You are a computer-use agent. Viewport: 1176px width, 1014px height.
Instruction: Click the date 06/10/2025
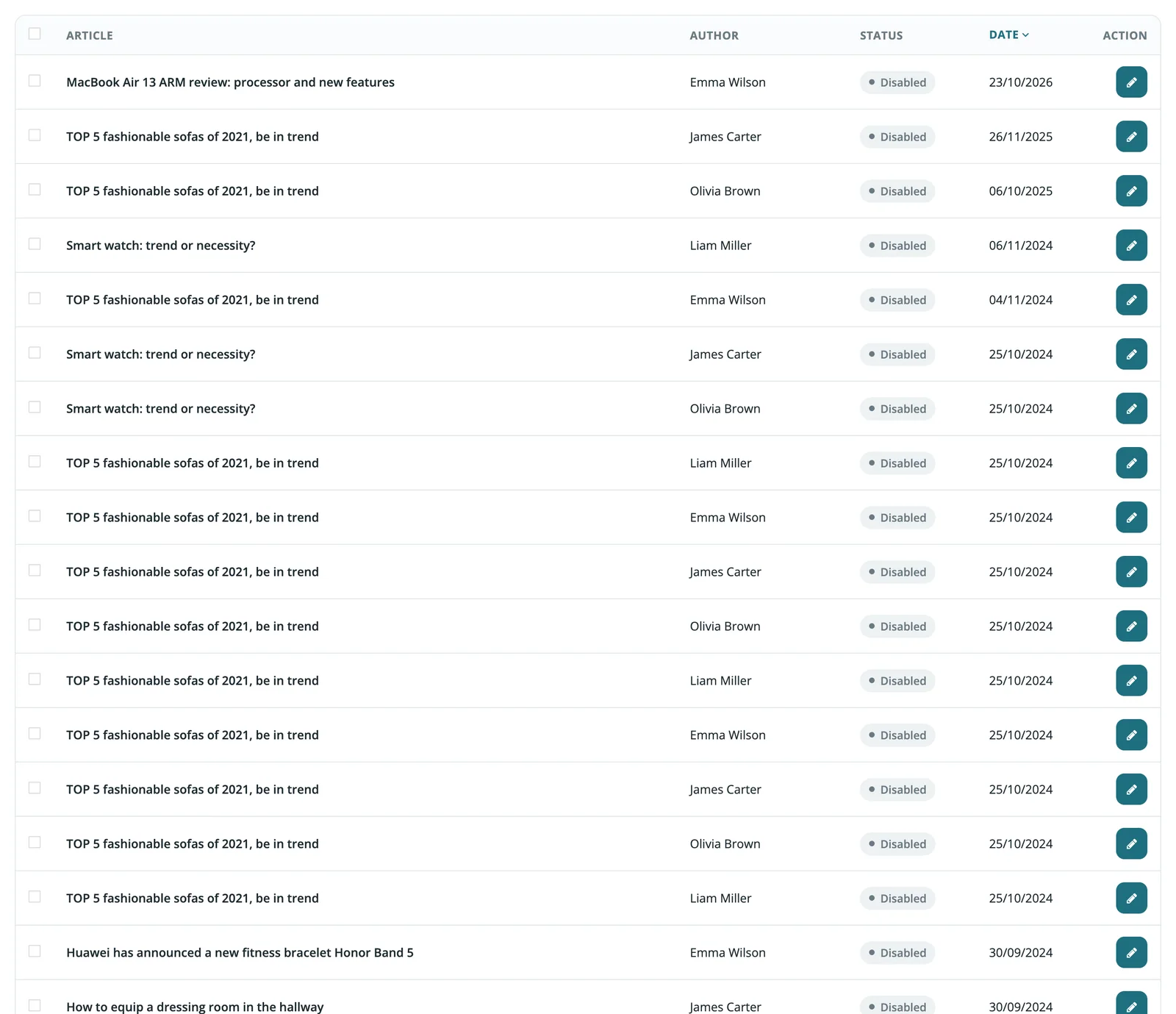click(1020, 191)
